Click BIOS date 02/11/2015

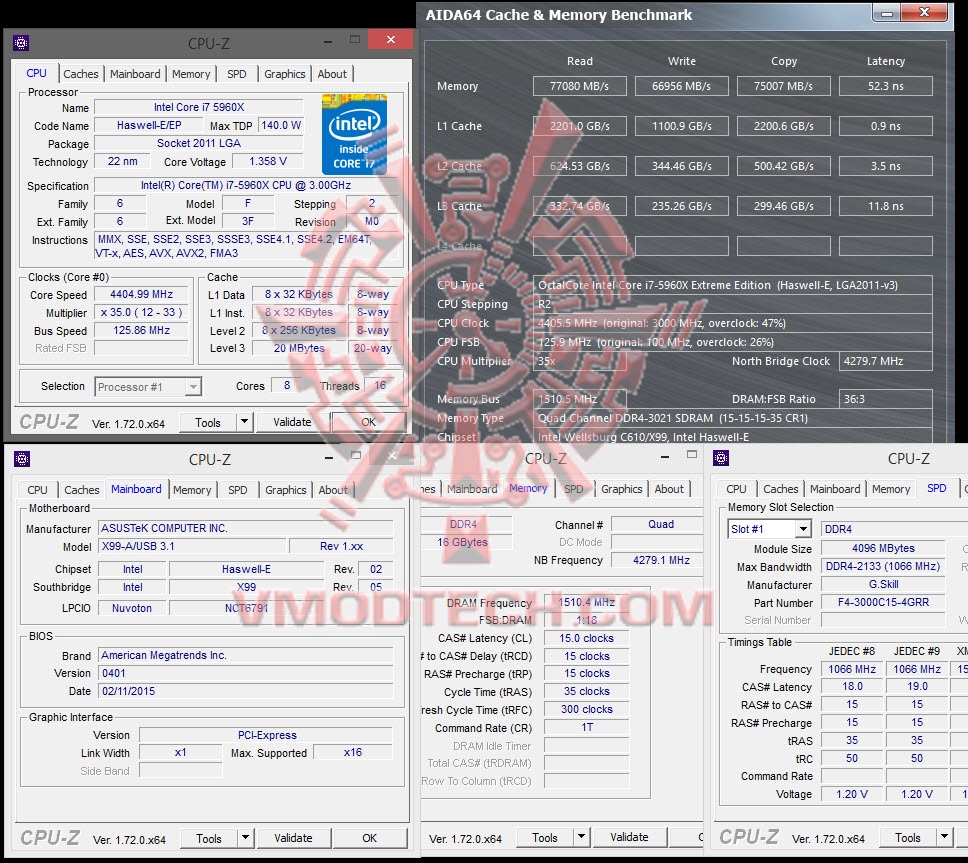[246, 691]
